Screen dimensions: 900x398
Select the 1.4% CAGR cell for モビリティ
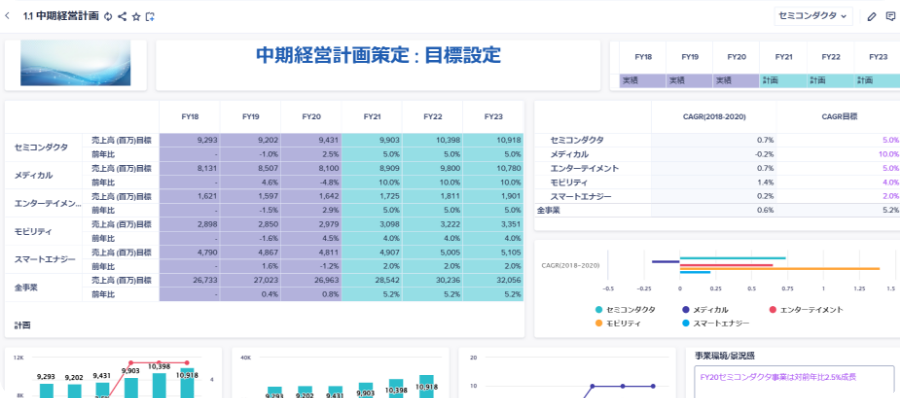[714, 183]
